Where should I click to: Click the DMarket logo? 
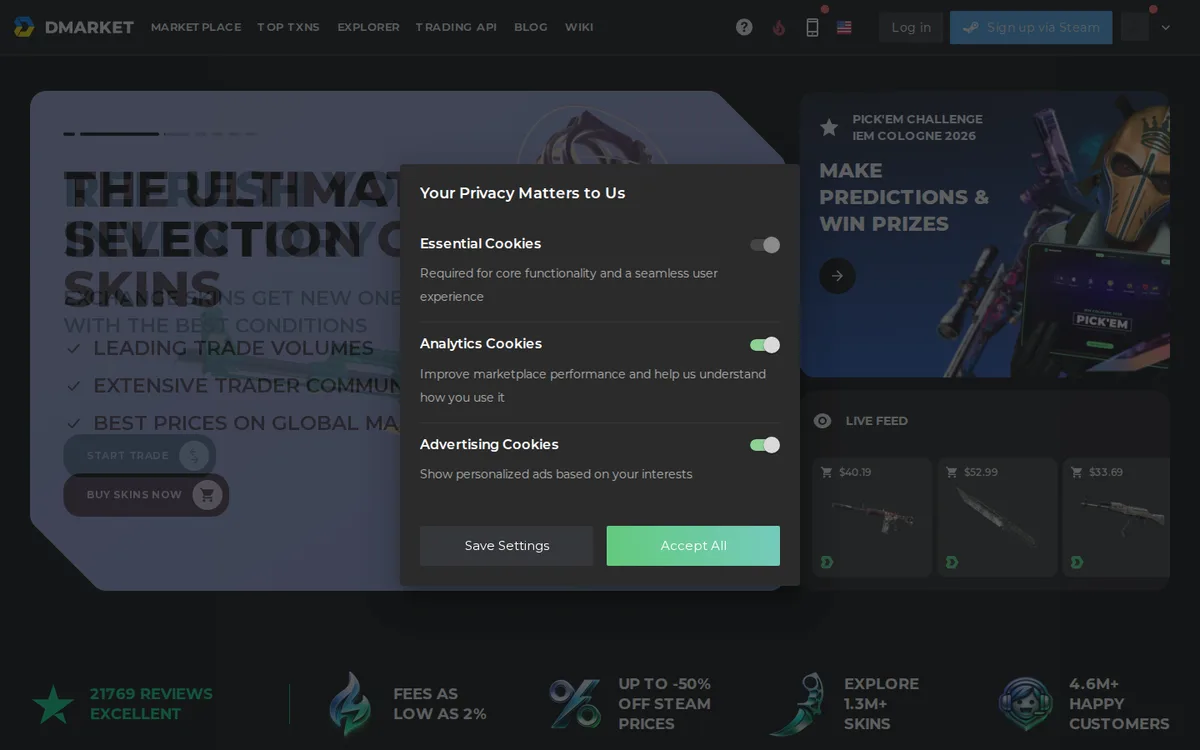coord(74,27)
